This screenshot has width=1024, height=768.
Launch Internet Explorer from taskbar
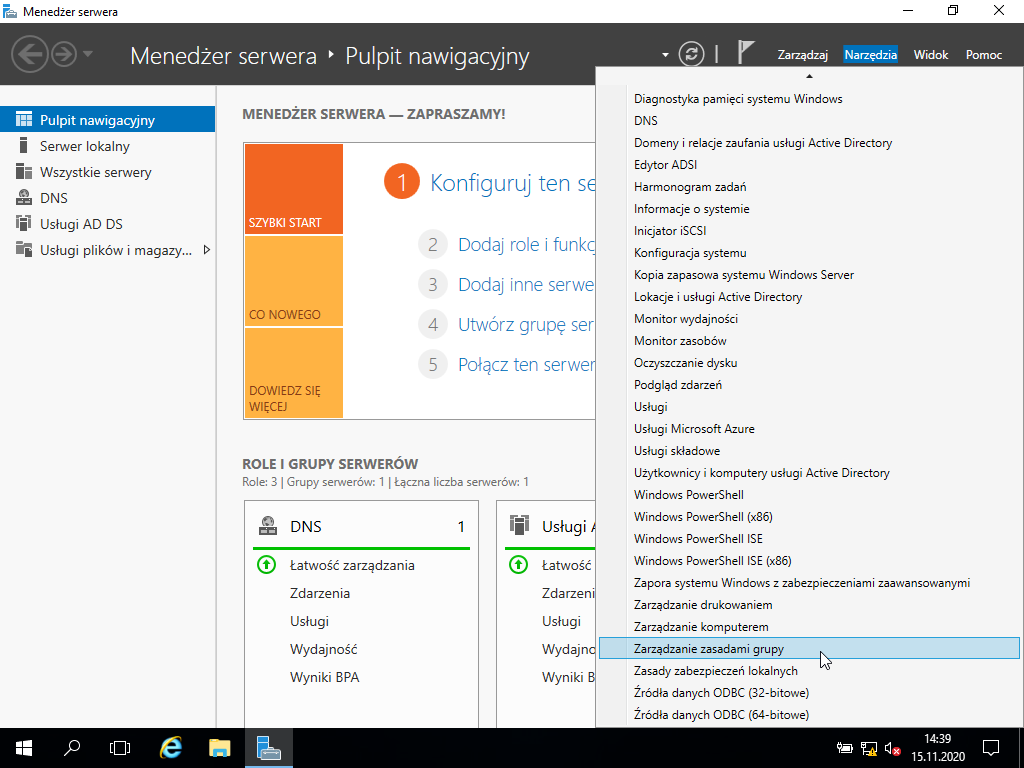[170, 748]
